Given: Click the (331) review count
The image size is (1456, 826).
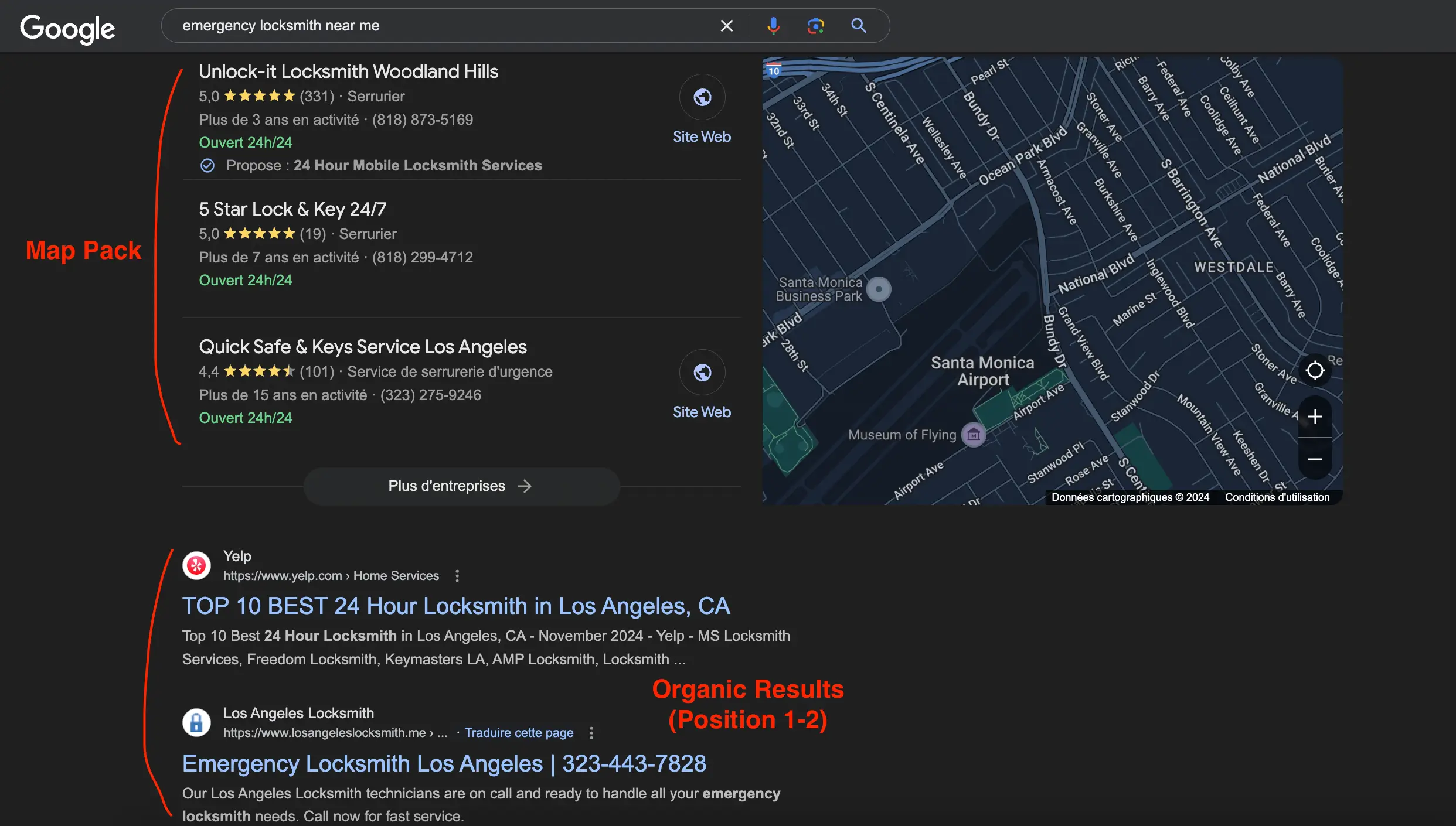Looking at the screenshot, I should tap(317, 96).
